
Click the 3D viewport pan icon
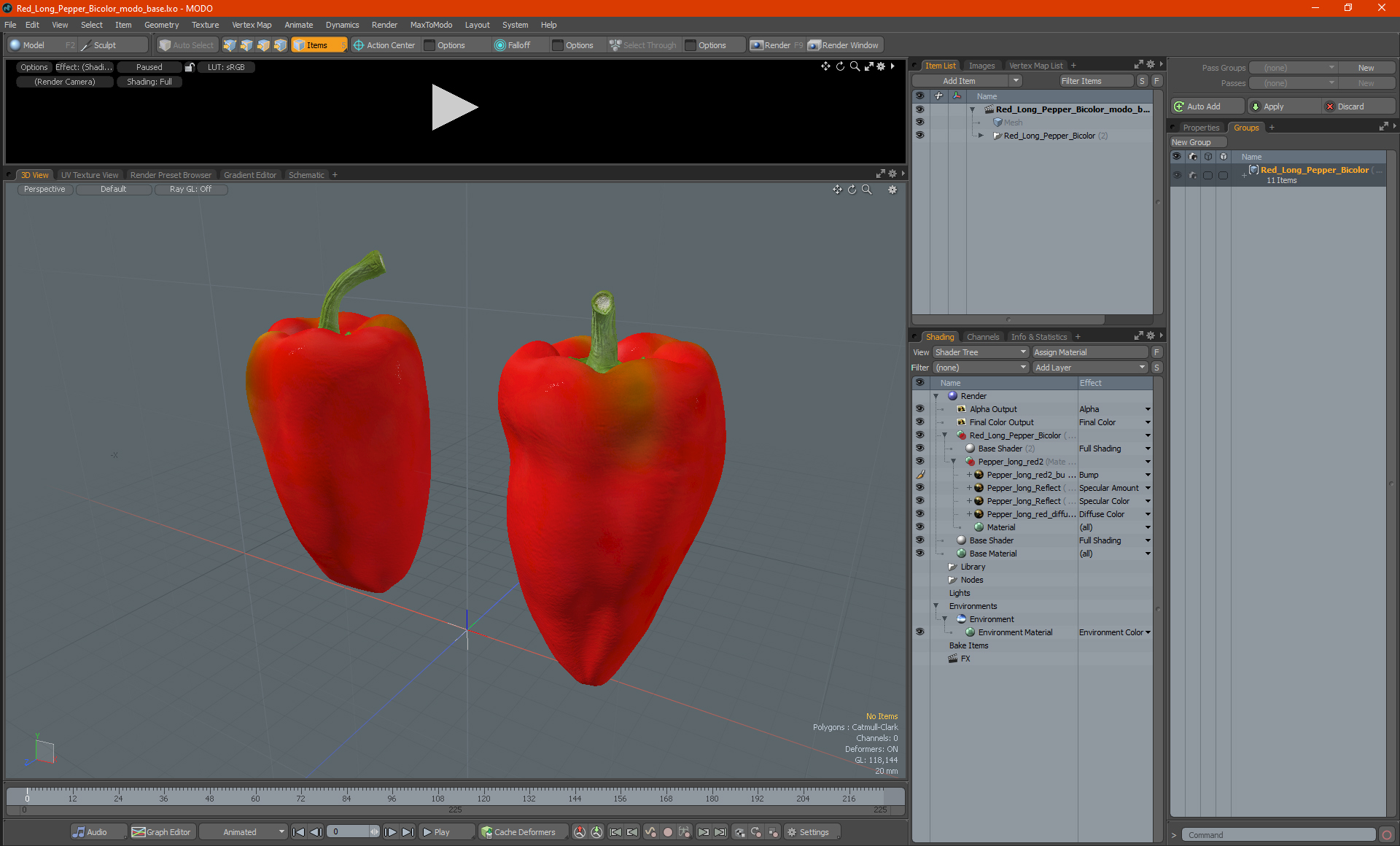tap(837, 190)
